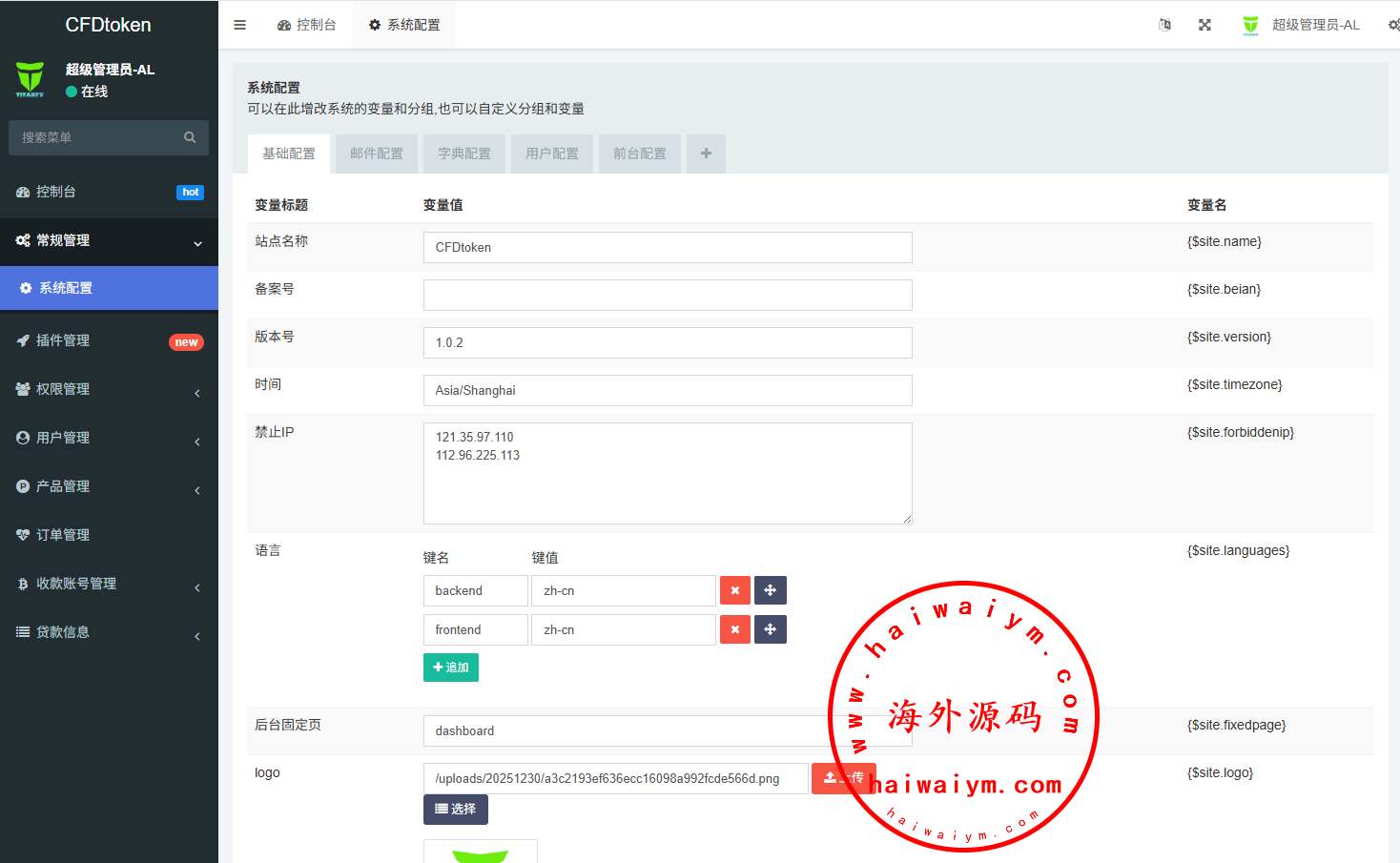
Task: Switch to the 用户配置 tab
Action: (x=552, y=154)
